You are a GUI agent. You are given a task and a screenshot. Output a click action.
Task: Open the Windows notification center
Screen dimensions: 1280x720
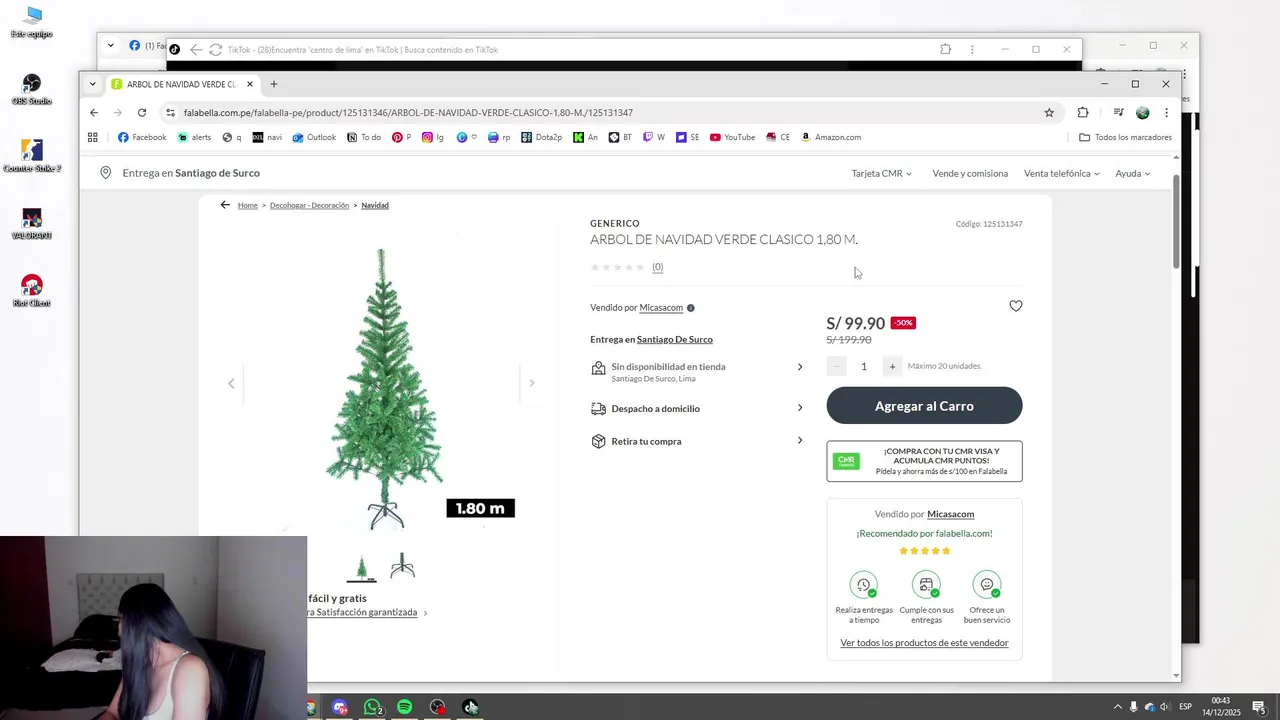click(1259, 707)
